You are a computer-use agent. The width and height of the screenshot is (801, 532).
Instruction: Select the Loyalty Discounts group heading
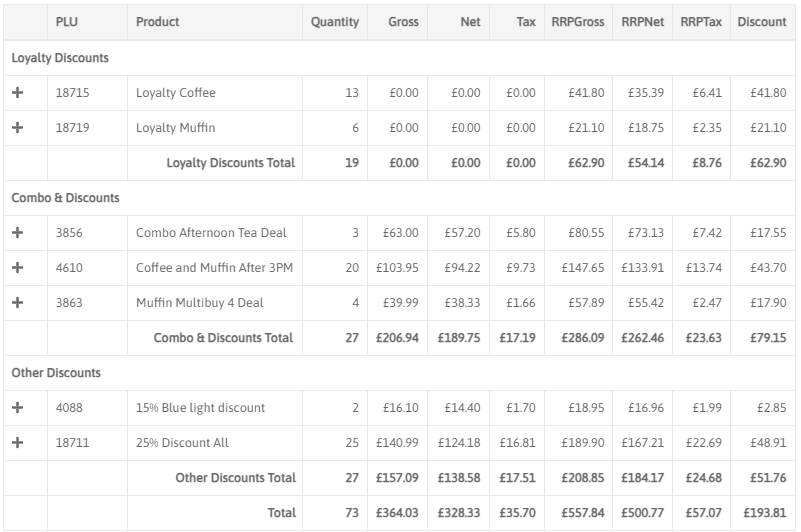click(60, 58)
